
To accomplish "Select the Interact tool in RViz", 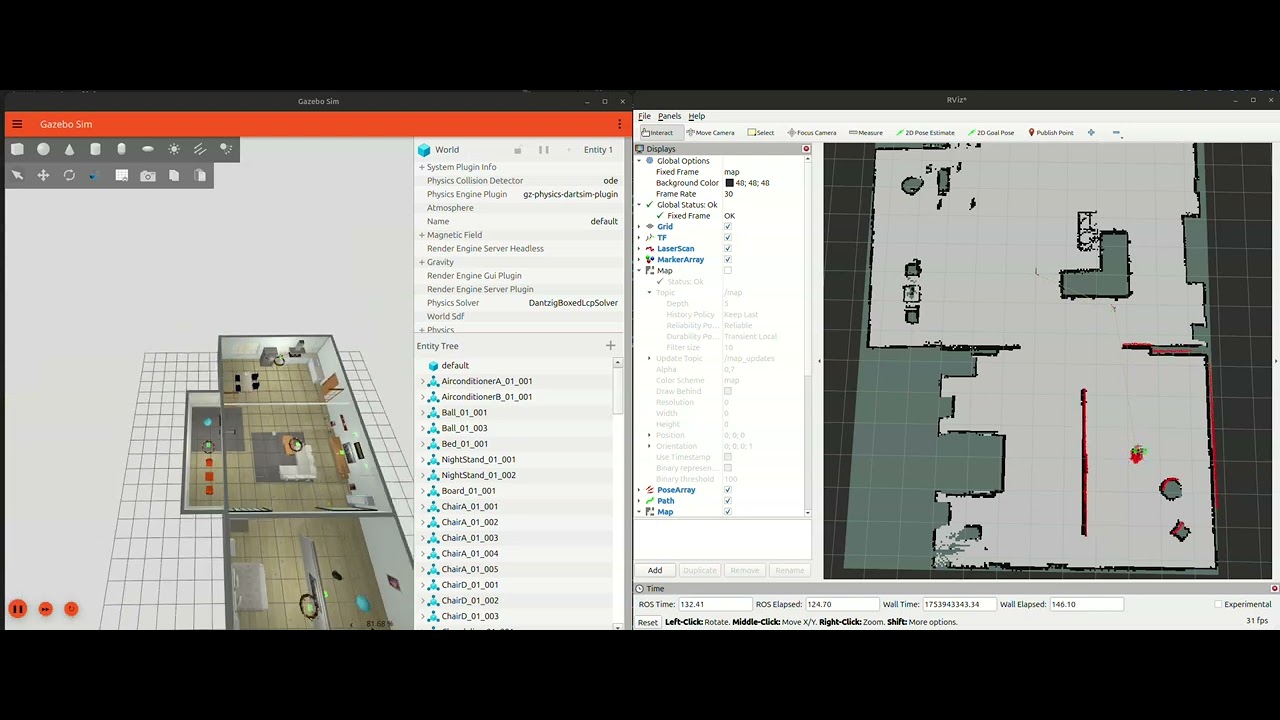I will 657,132.
